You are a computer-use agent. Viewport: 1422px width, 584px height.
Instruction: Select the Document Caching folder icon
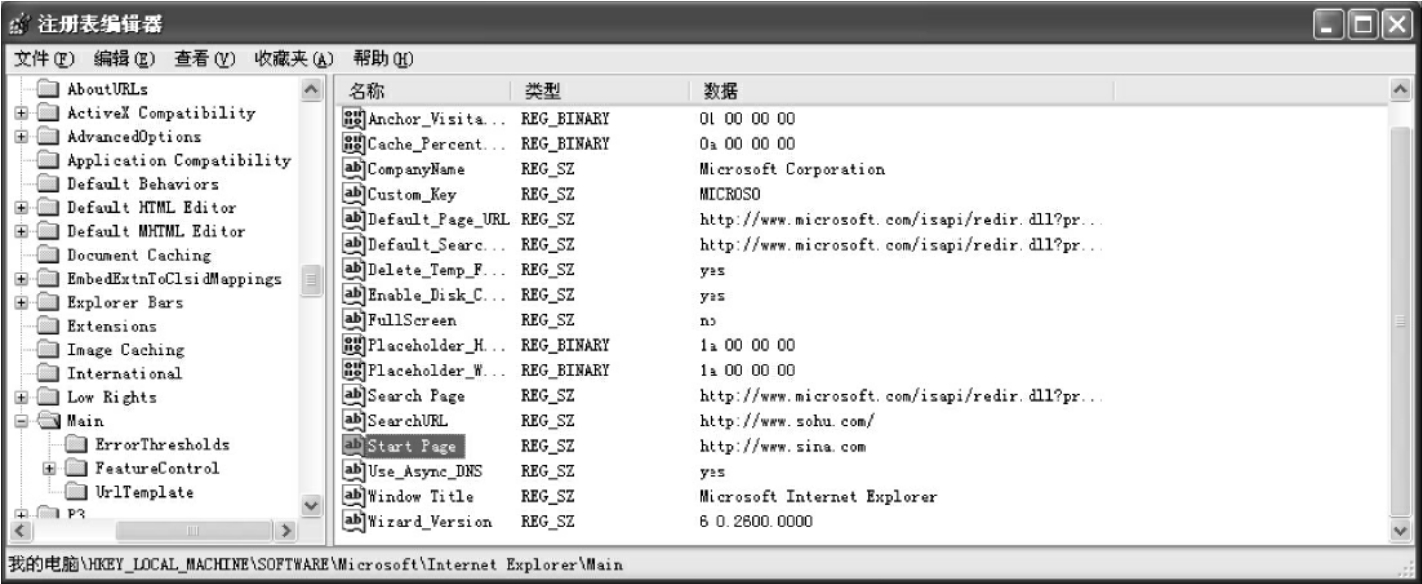47,255
